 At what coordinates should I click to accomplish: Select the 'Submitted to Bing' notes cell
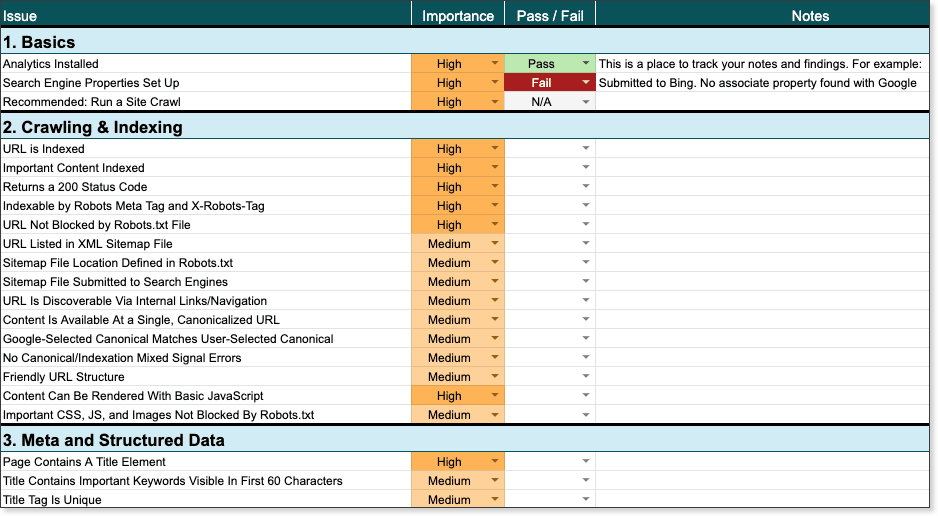point(757,83)
